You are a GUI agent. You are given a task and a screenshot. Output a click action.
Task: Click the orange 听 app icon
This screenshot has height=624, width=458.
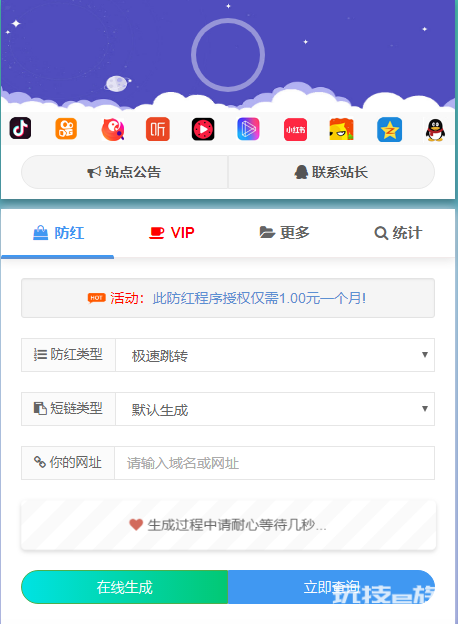click(158, 129)
